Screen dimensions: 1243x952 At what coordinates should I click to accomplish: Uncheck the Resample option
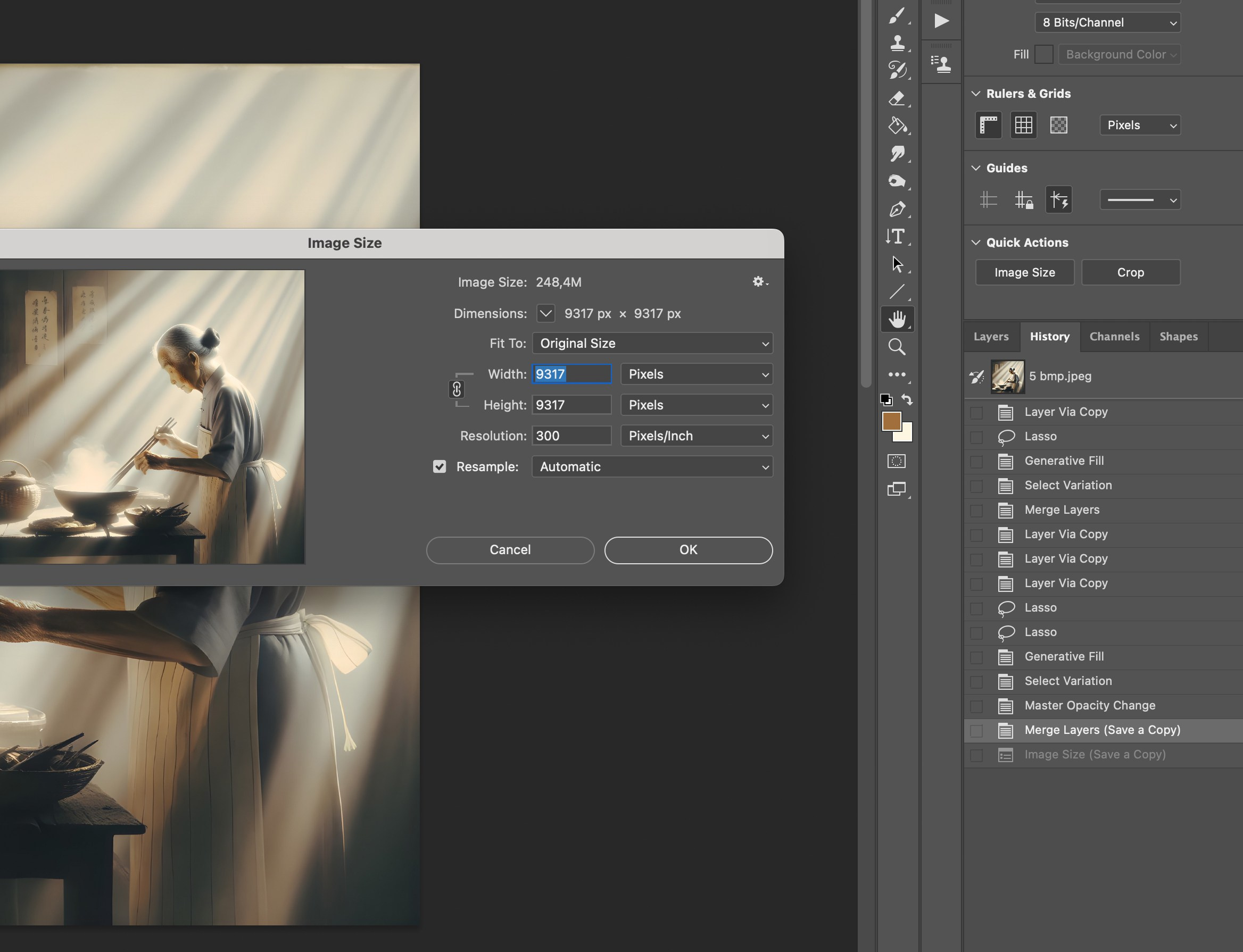440,466
